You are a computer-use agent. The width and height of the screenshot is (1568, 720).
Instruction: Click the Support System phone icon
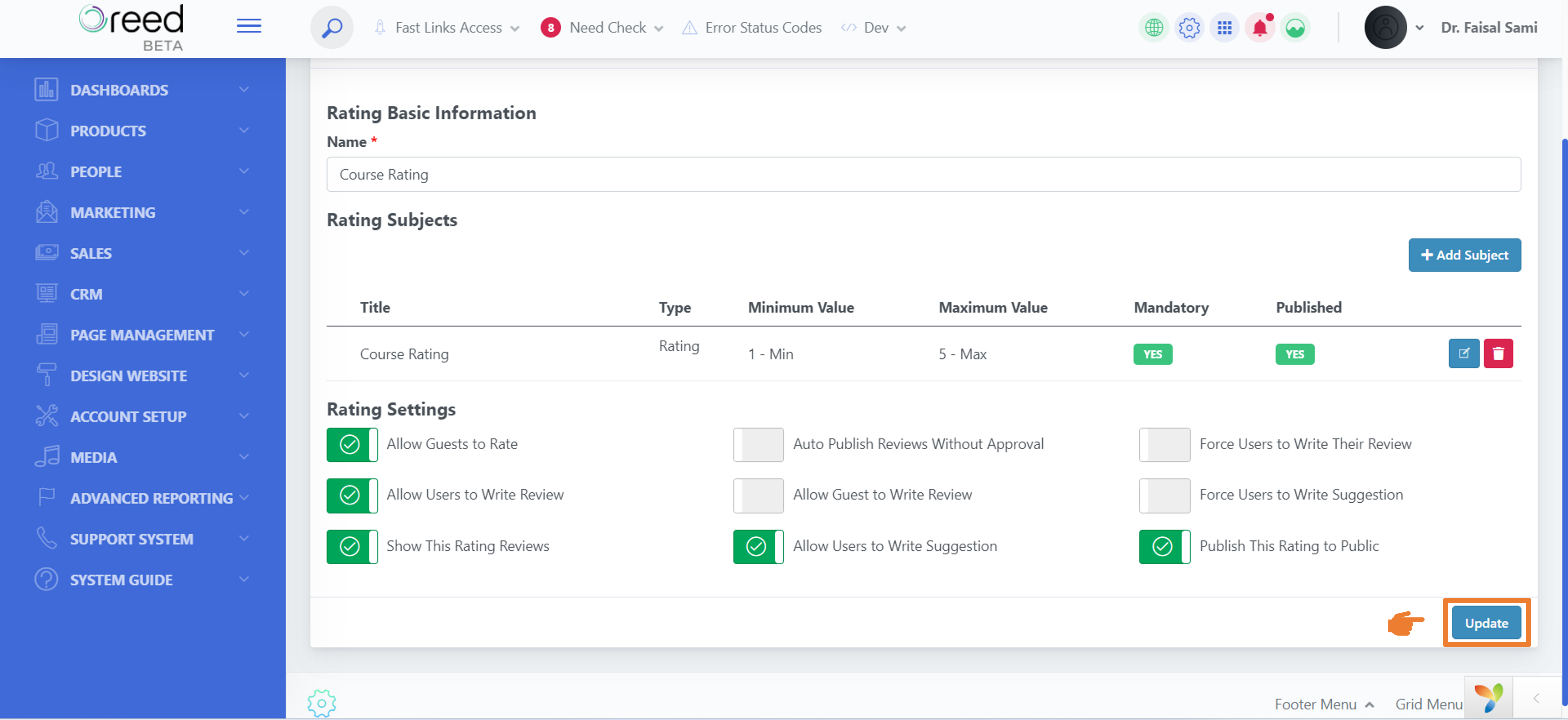[46, 538]
